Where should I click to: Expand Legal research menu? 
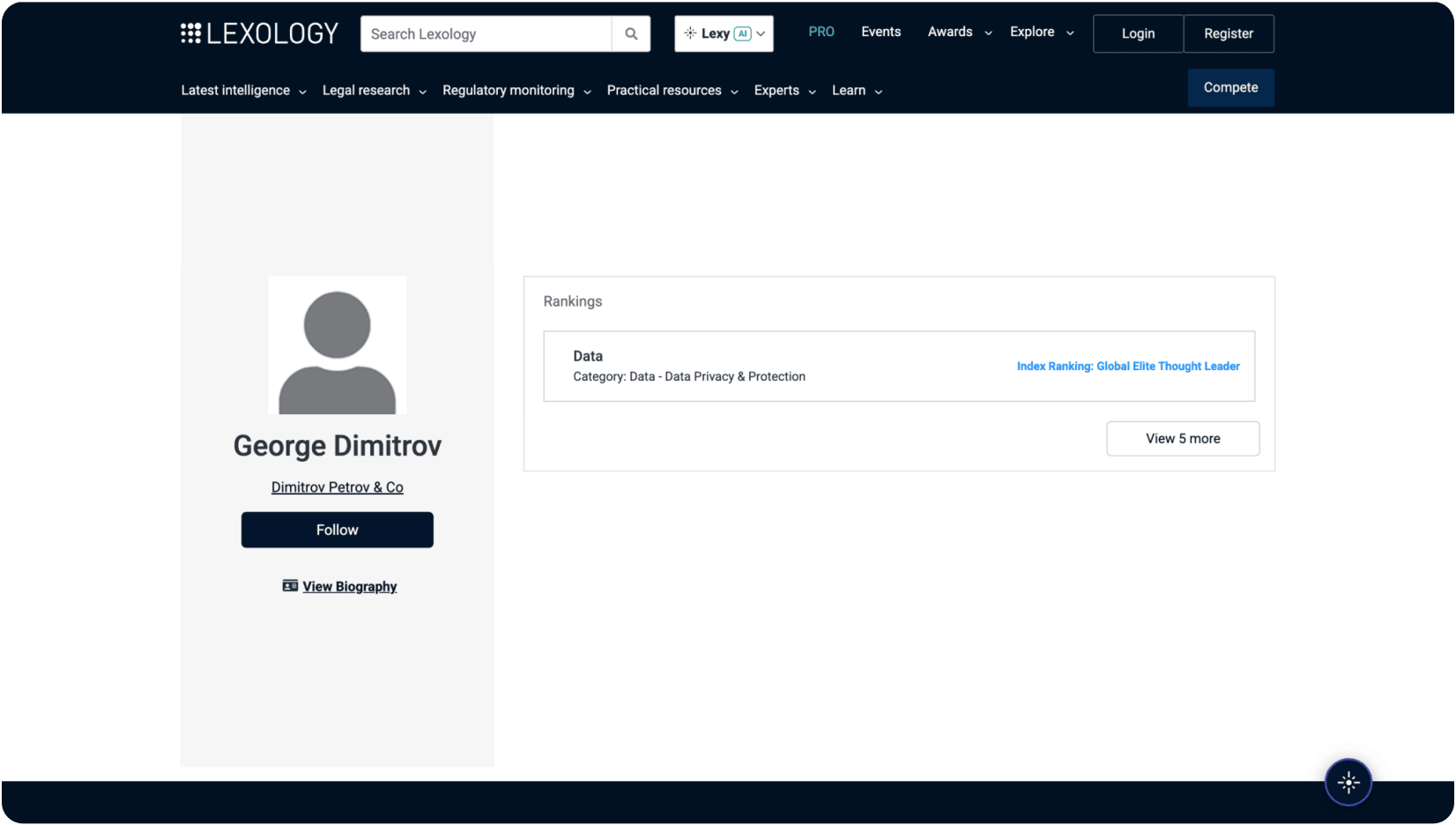[375, 91]
